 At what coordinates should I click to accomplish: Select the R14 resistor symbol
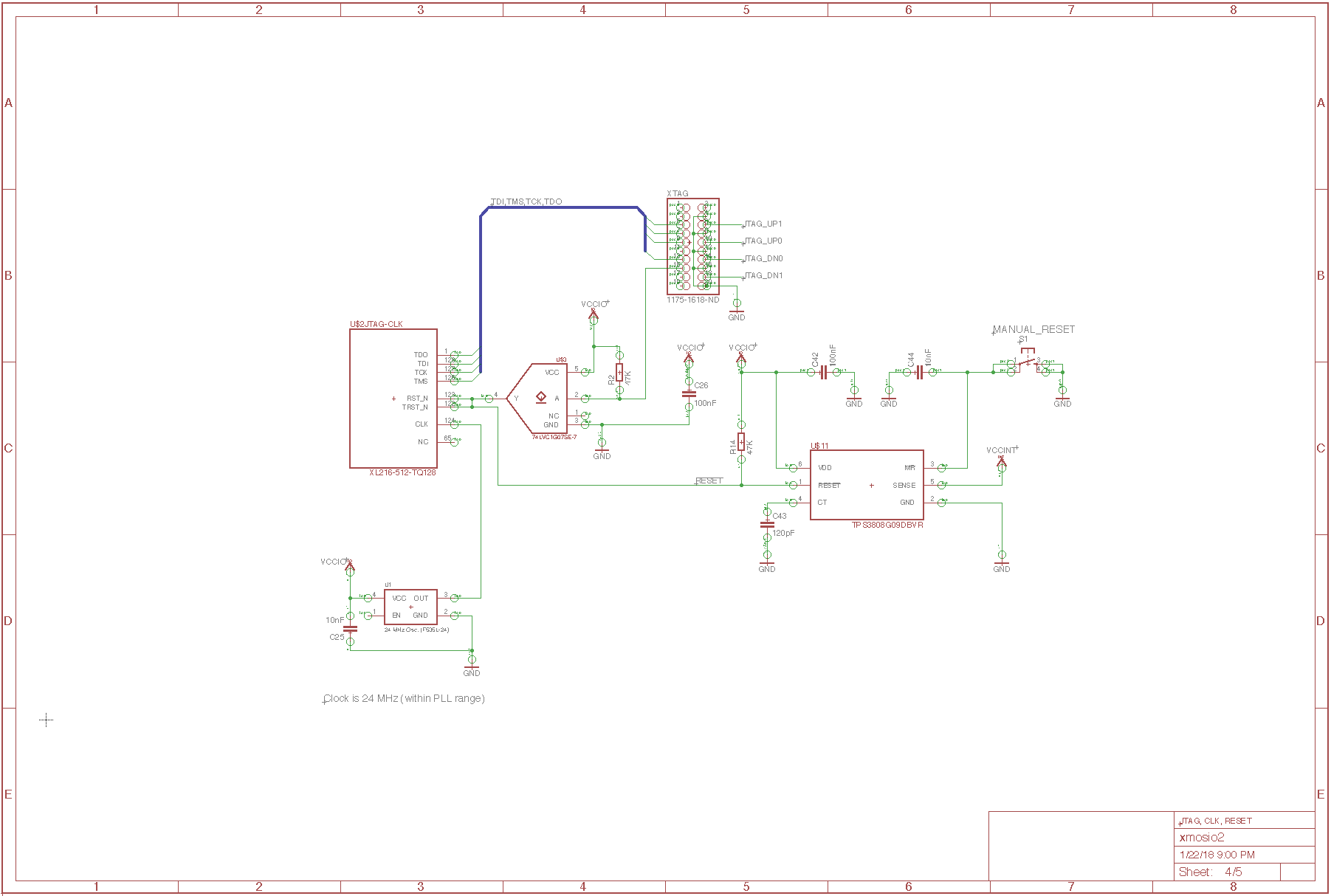[x=741, y=442]
